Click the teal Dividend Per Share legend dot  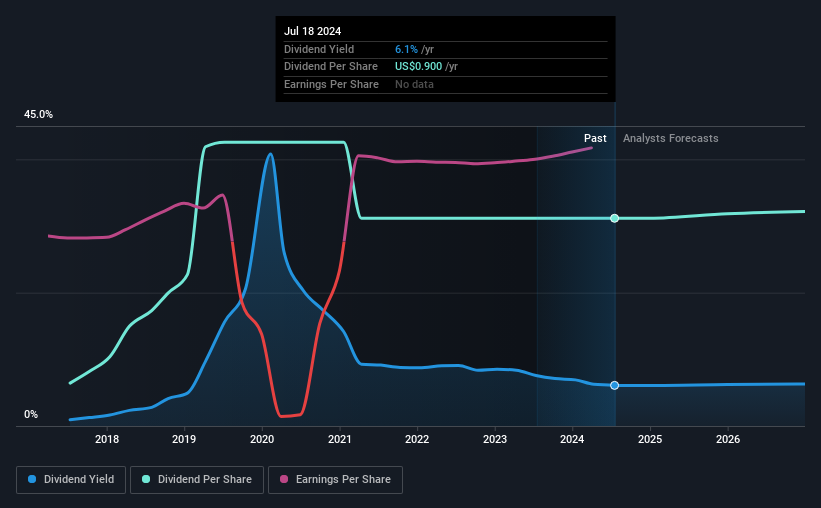coord(146,479)
